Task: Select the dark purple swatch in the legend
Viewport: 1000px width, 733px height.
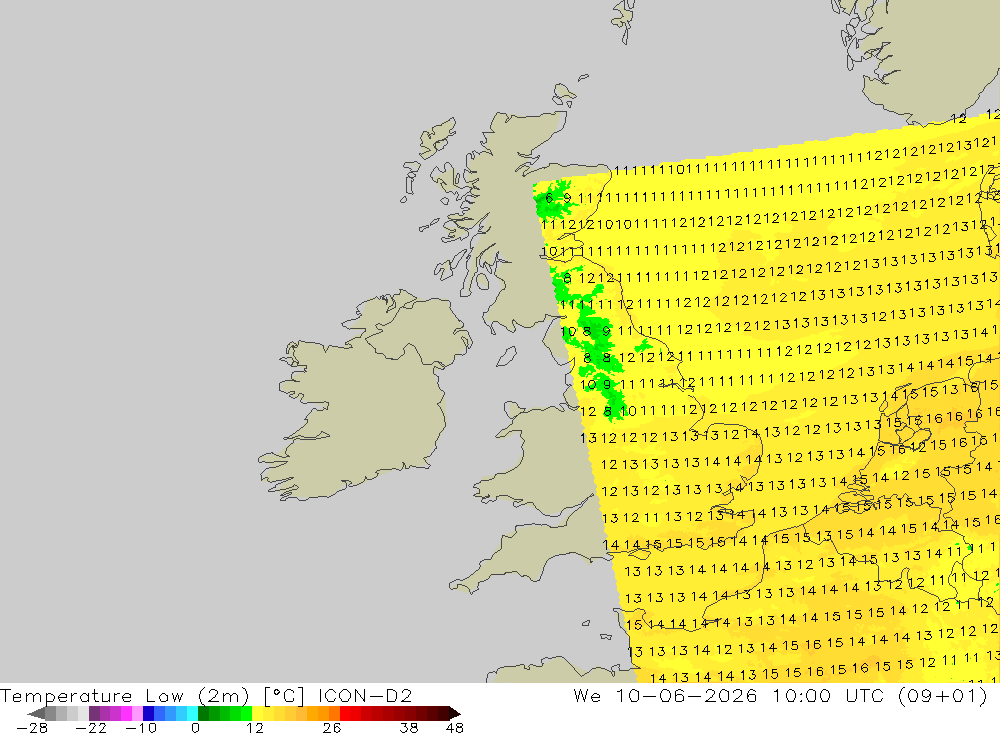Action: 94,713
